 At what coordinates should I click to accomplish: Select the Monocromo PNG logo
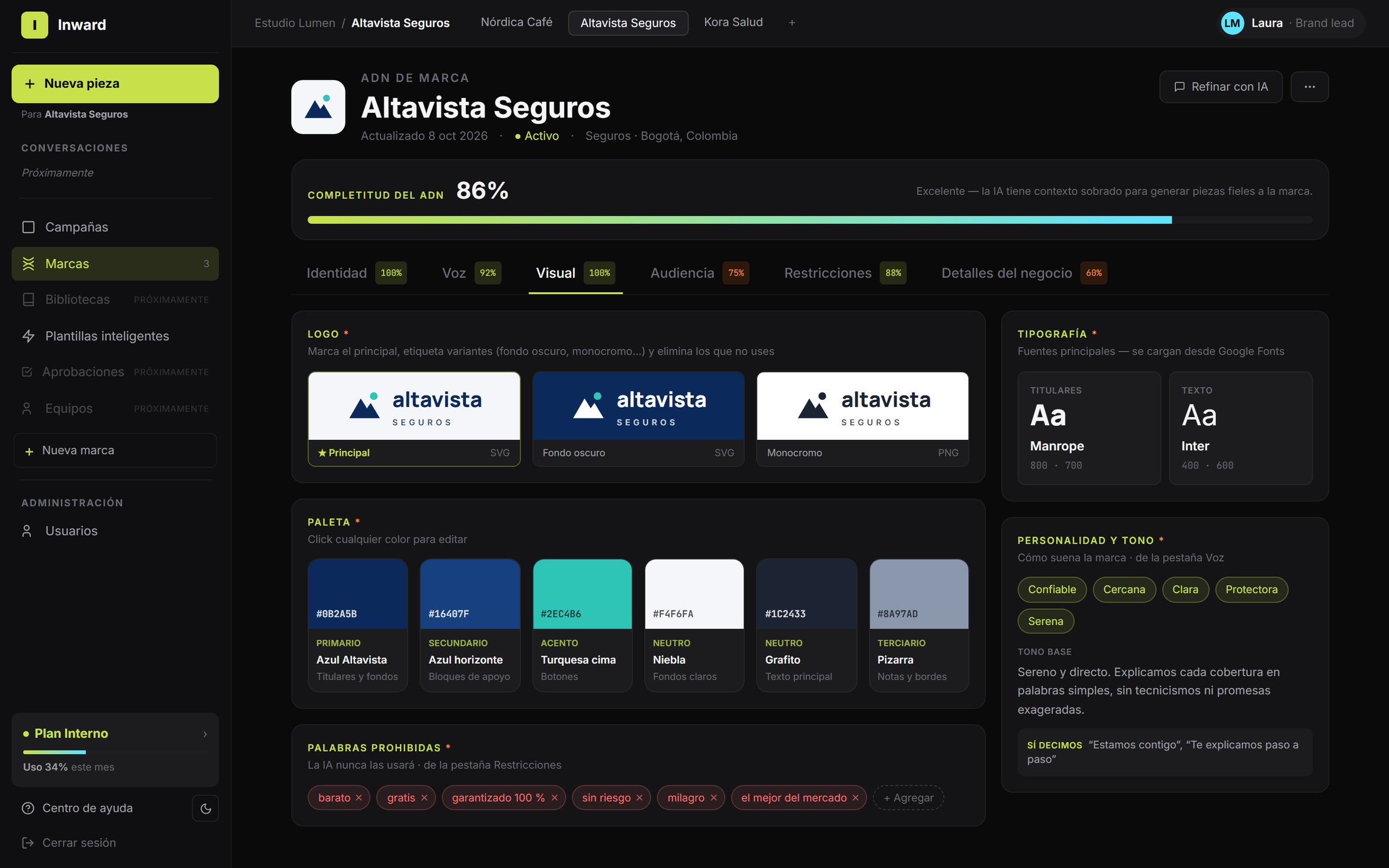coord(862,419)
